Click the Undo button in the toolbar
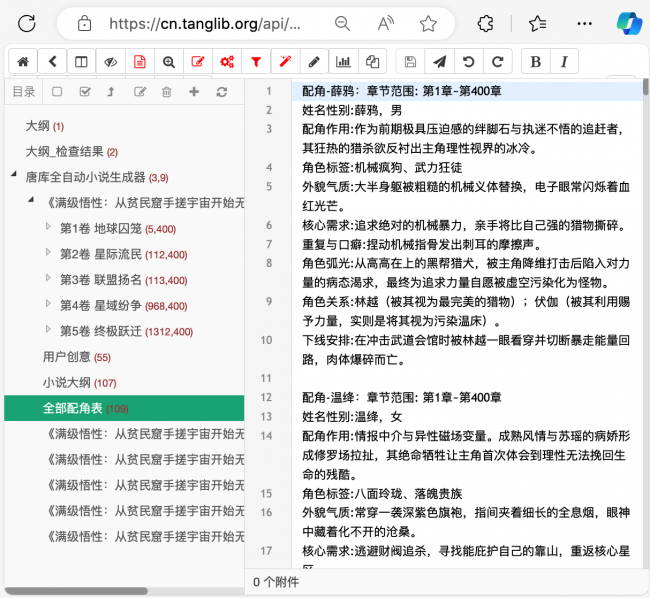Viewport: 650px width, 598px height. [x=468, y=61]
